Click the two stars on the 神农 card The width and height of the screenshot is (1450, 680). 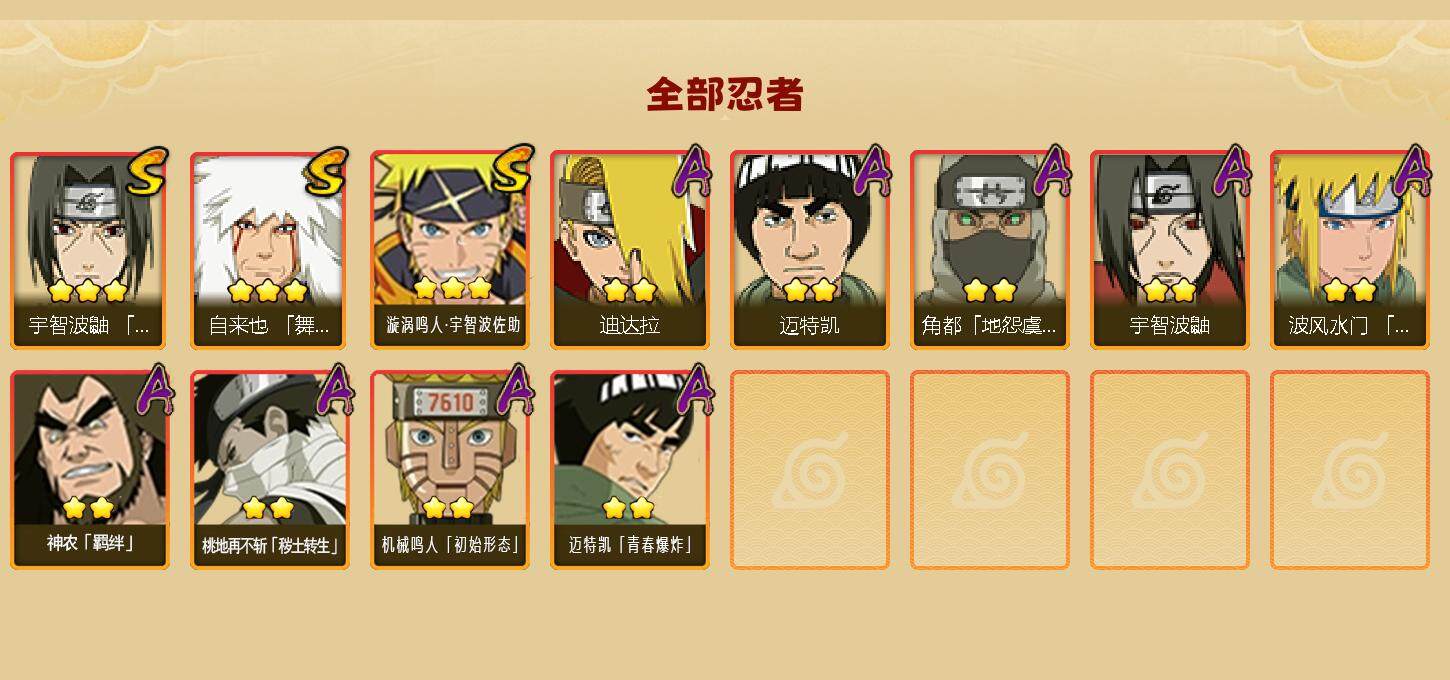pyautogui.click(x=89, y=508)
